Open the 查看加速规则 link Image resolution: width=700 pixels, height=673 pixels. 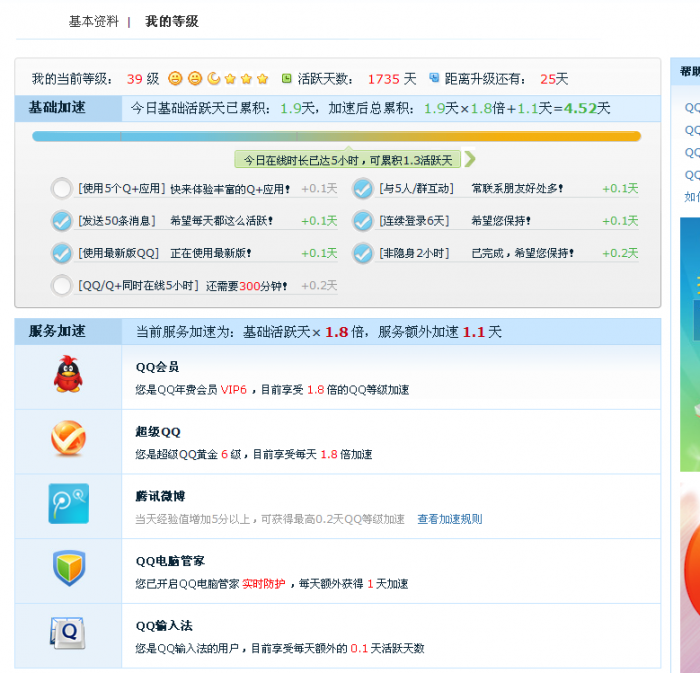450,519
